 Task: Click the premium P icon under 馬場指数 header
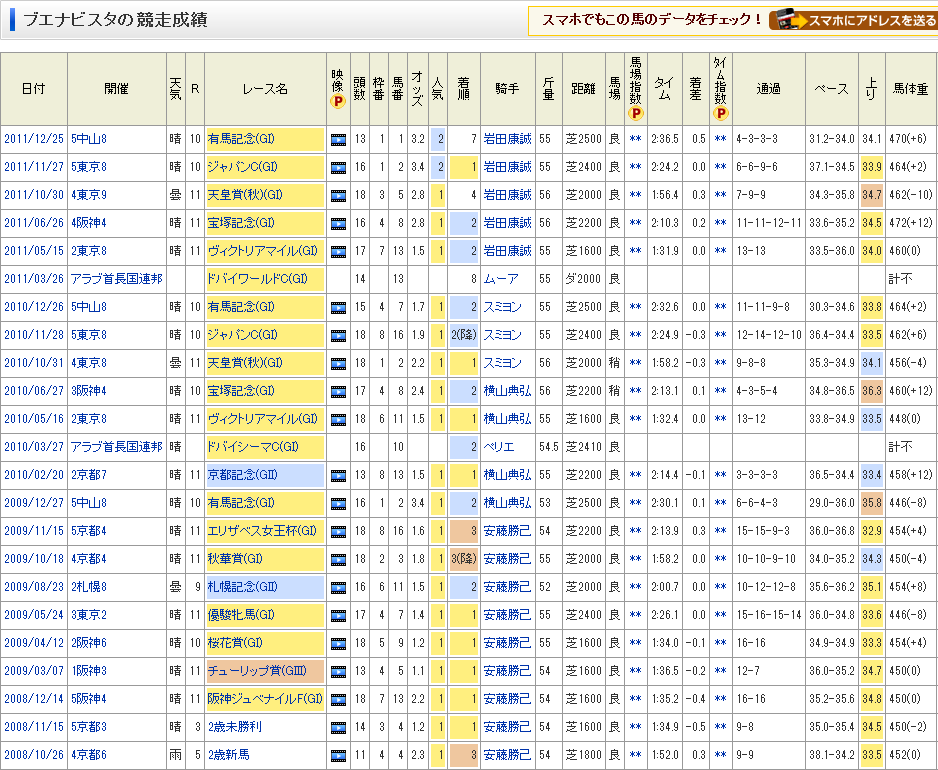tap(635, 113)
